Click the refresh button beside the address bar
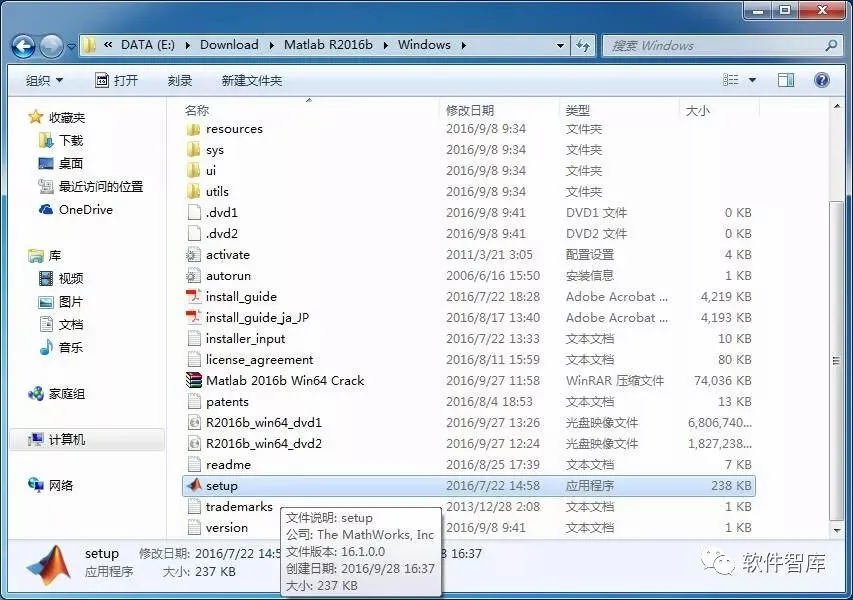853x600 pixels. point(583,46)
